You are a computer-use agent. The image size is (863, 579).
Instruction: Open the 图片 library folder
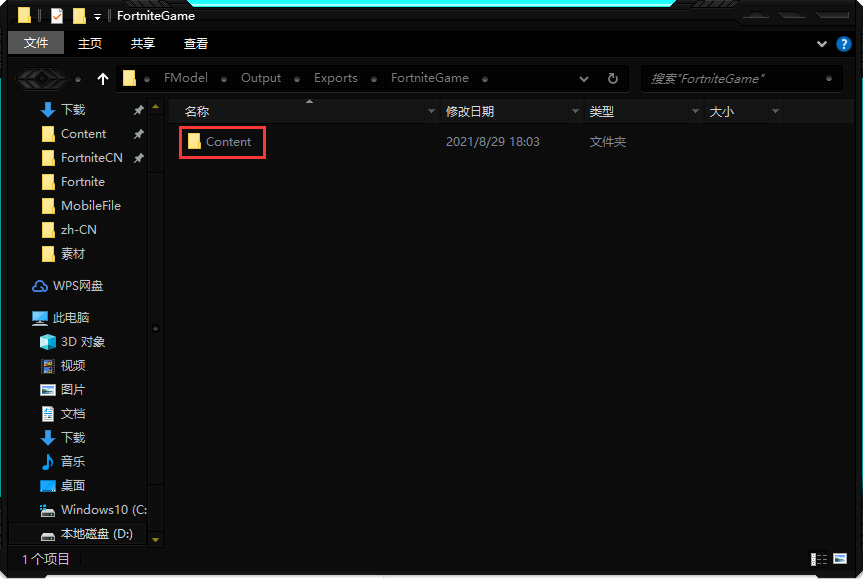coord(73,390)
